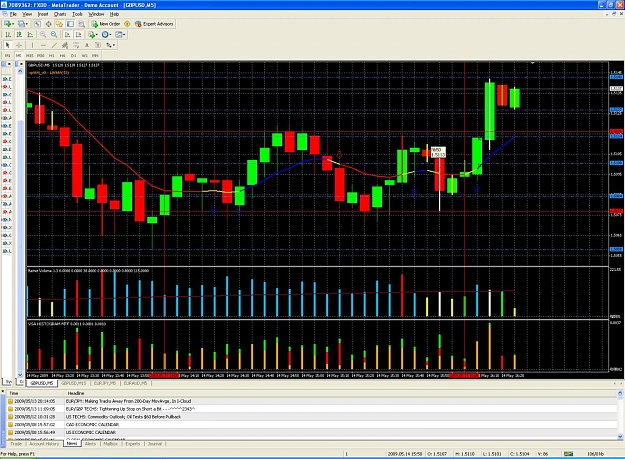Open the Strategy Tester icon
The height and width of the screenshot is (459, 625).
(x=81, y=24)
